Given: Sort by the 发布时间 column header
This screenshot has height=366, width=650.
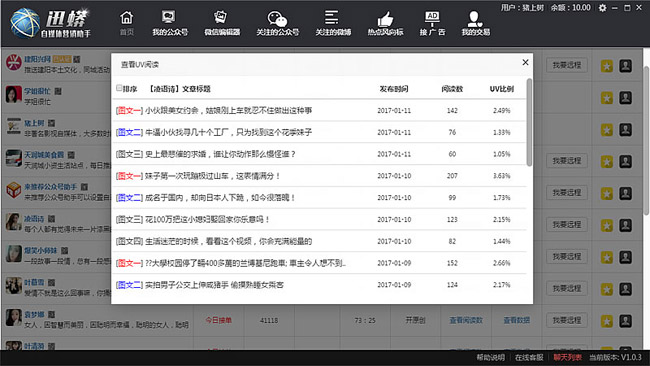Looking at the screenshot, I should 394,89.
